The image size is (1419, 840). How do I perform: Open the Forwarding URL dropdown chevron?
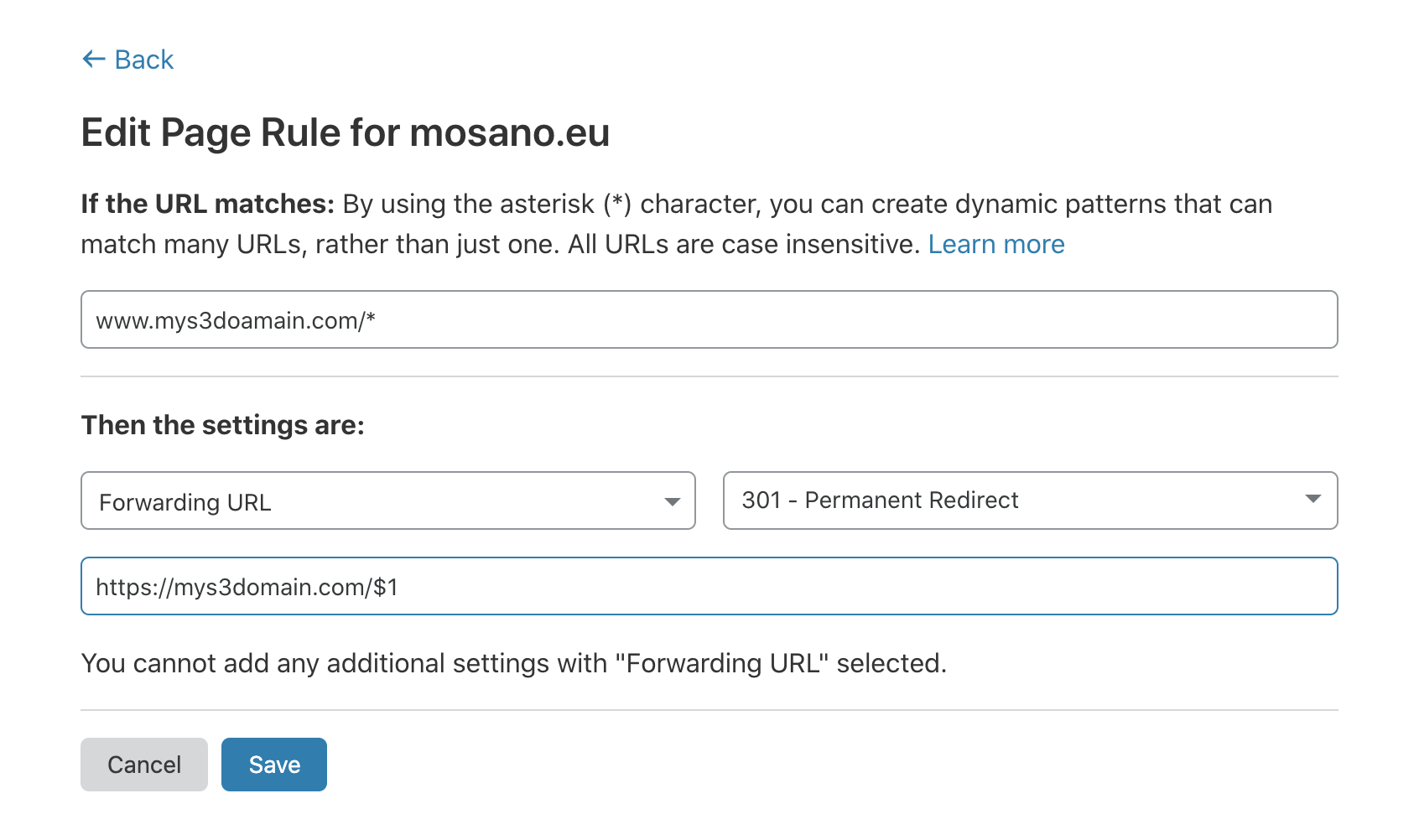click(x=673, y=501)
